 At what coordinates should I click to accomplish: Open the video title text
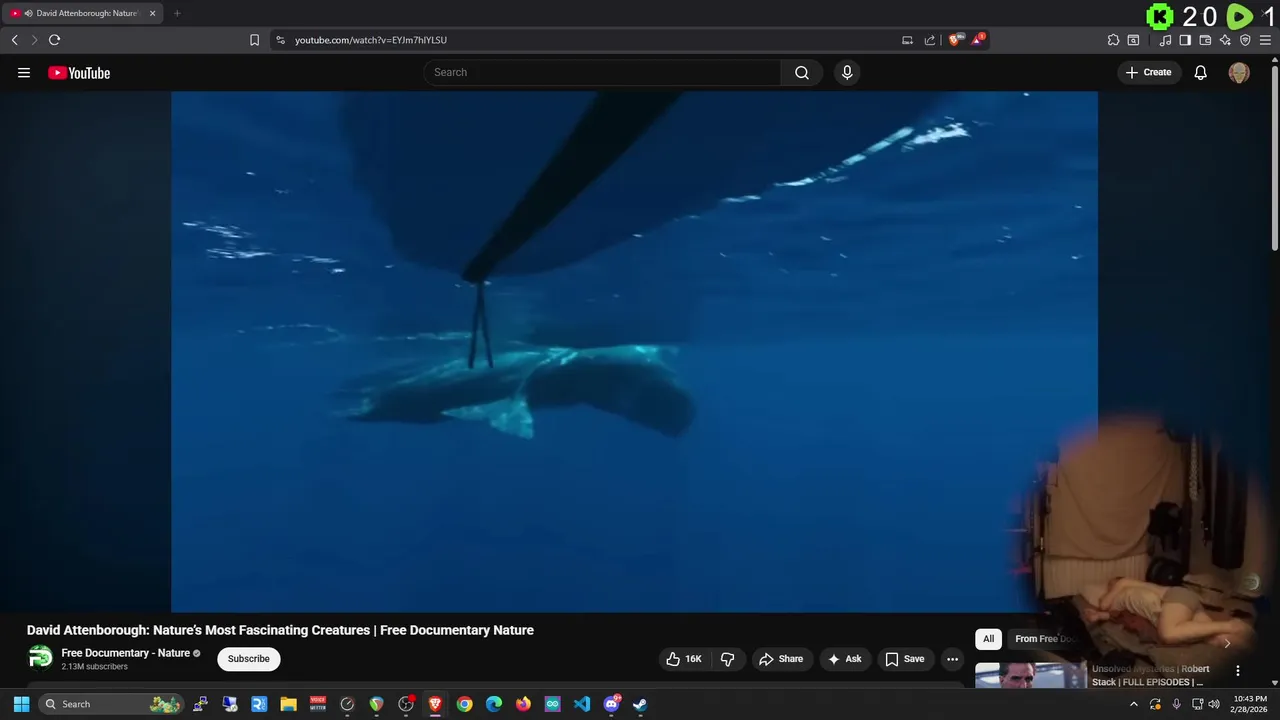280,630
